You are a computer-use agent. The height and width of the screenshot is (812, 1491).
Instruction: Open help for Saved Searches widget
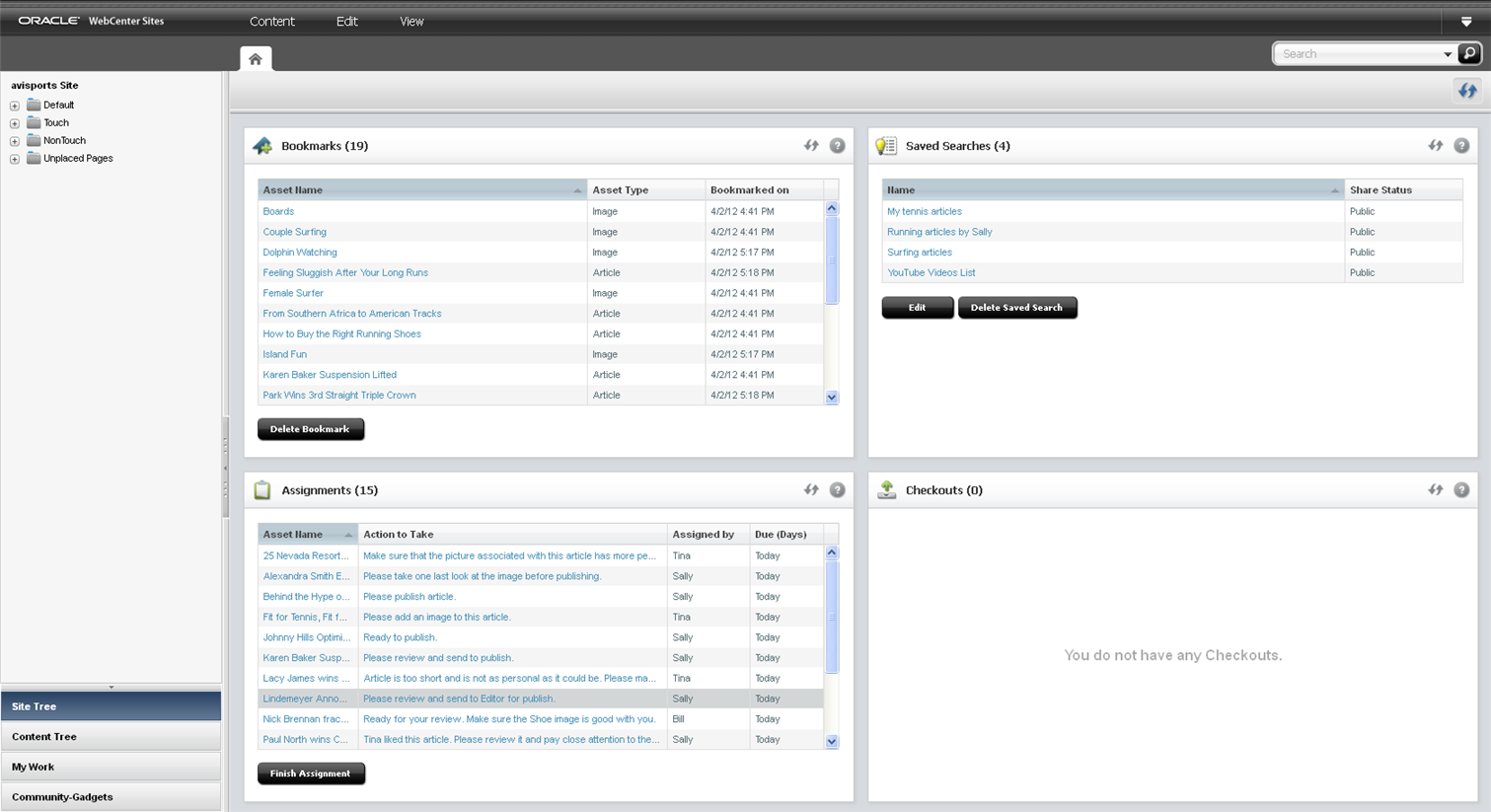point(1461,145)
